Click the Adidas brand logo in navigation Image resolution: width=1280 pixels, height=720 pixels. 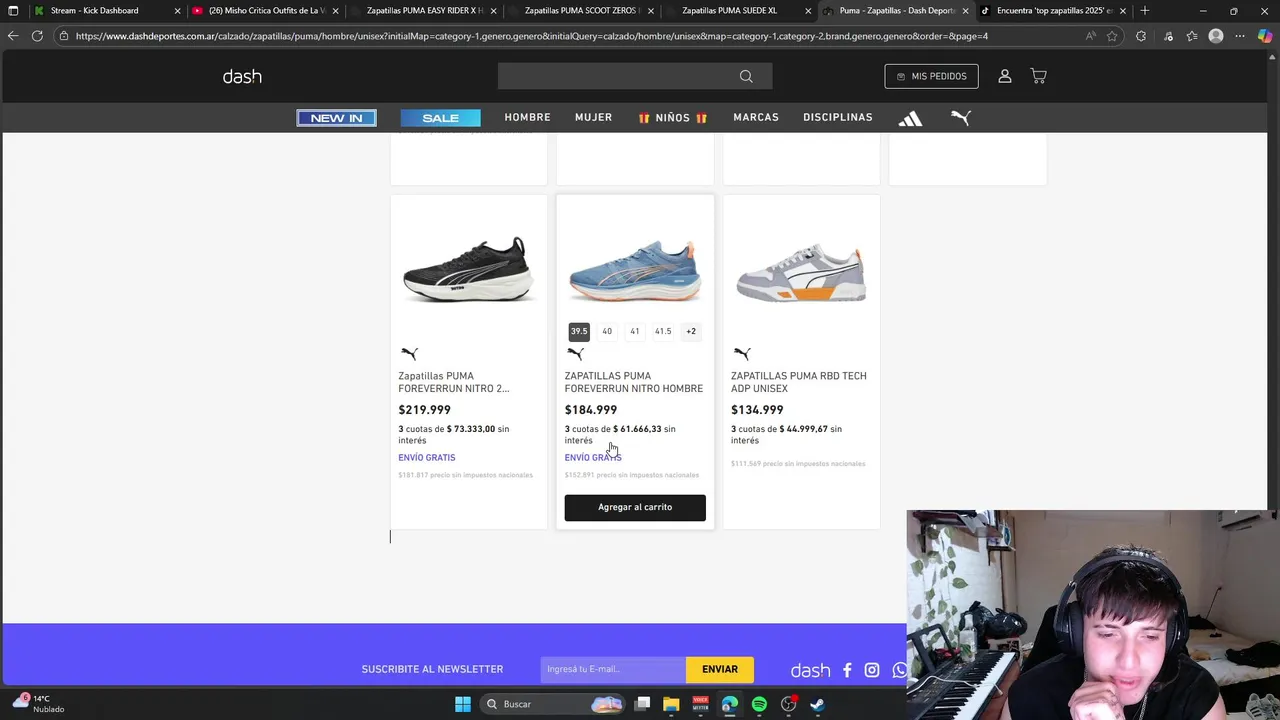[910, 118]
